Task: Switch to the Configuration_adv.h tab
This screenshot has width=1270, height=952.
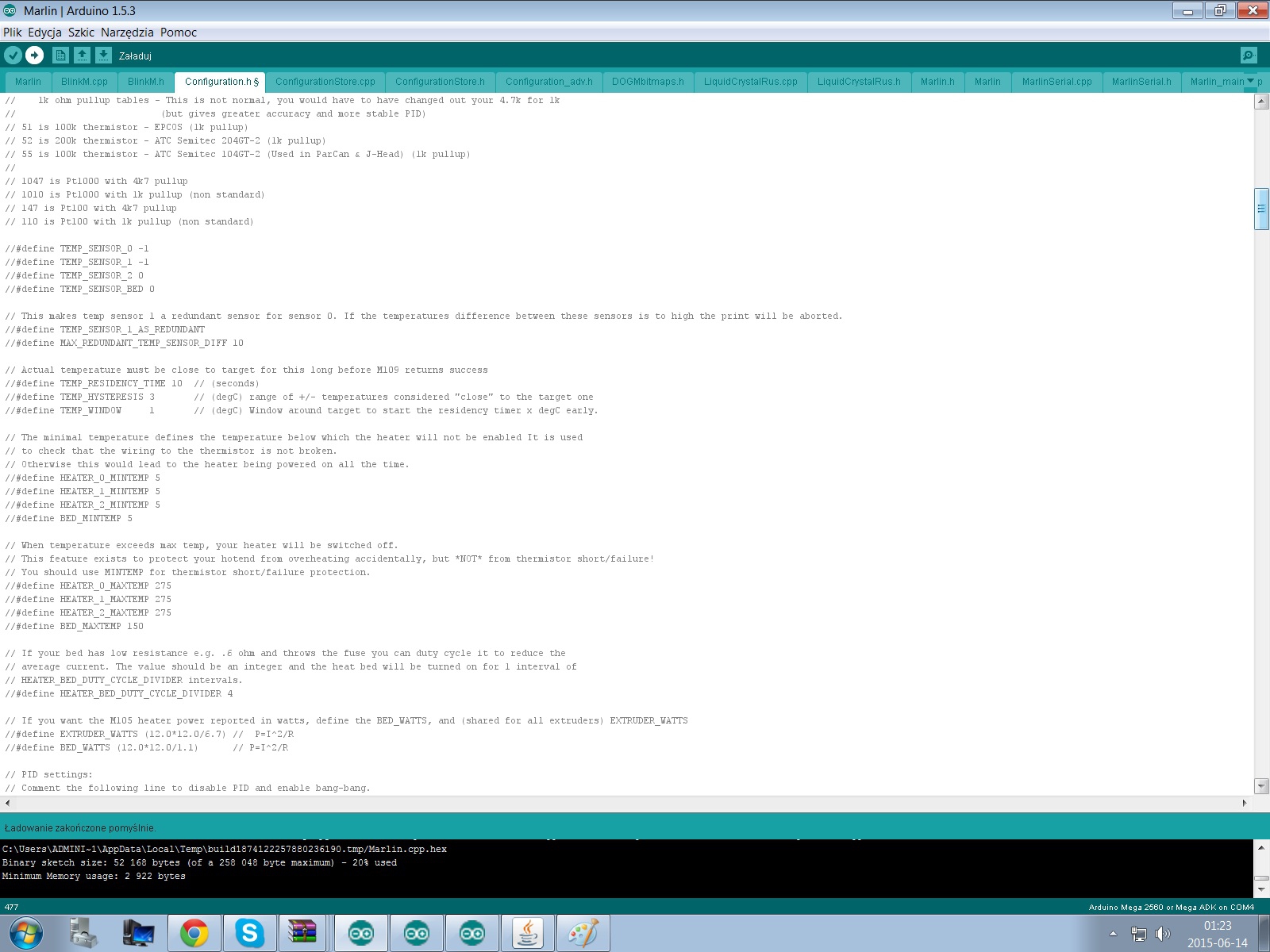Action: (549, 82)
